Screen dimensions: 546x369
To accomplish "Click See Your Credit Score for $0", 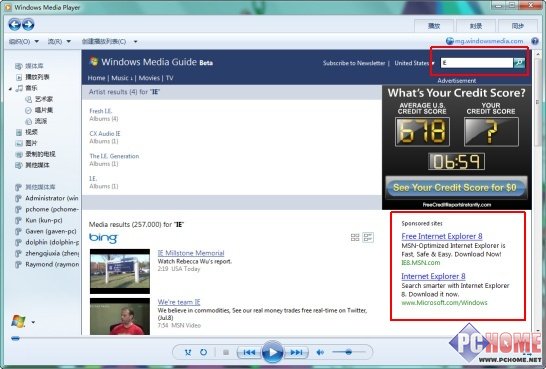I will click(456, 188).
